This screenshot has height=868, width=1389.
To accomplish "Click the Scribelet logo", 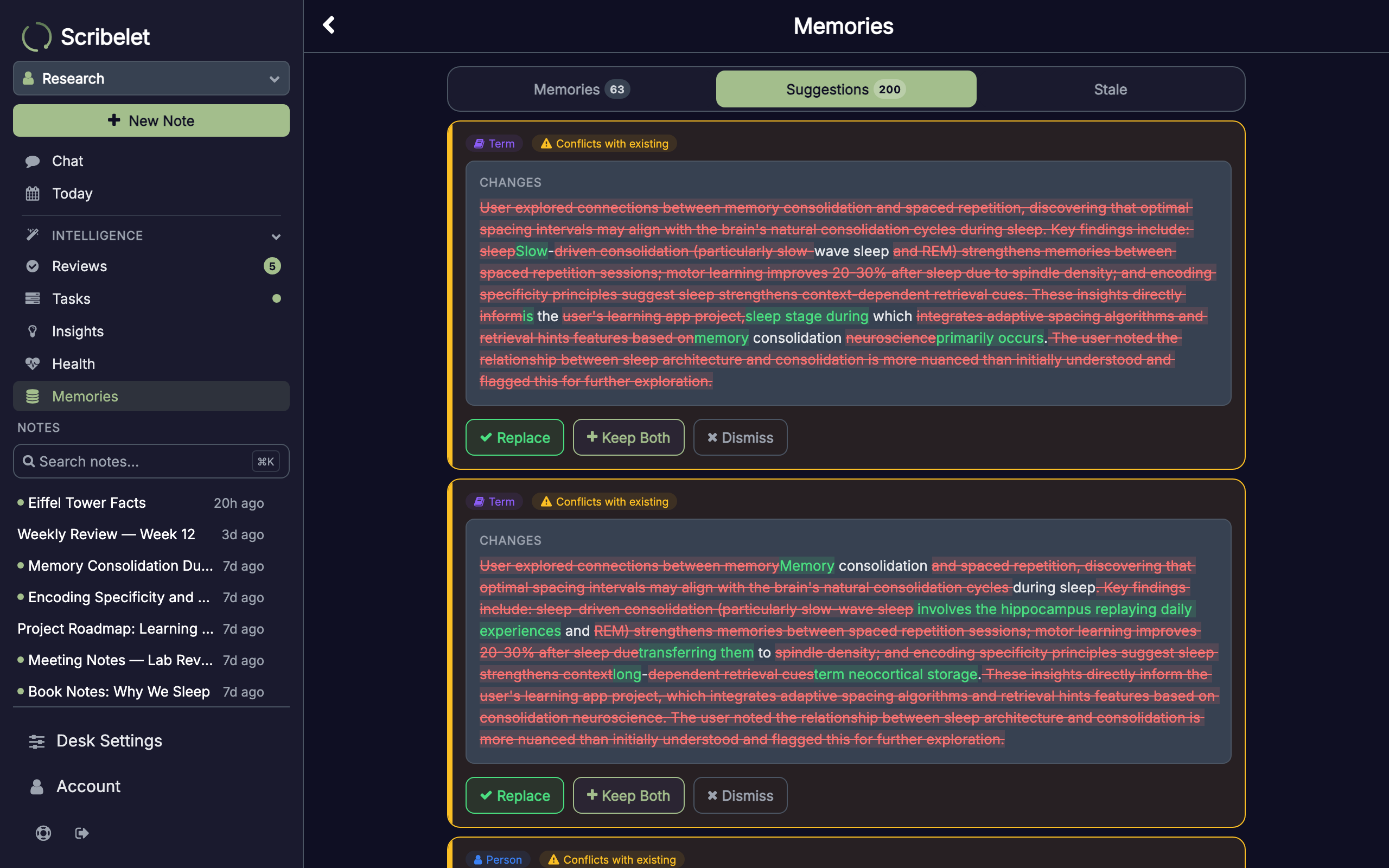I will (86, 37).
